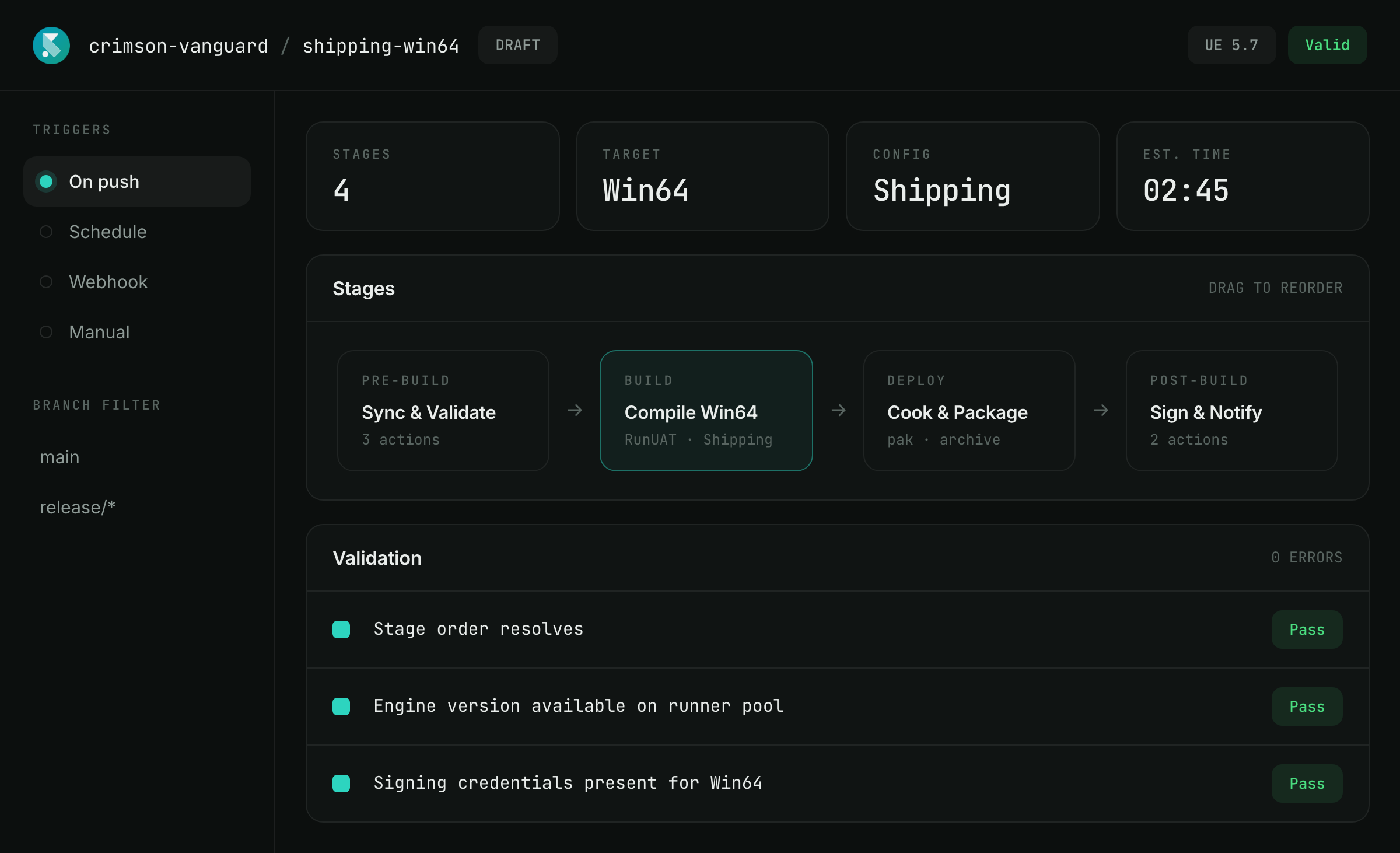Open the Config Shipping summary card

tap(973, 176)
